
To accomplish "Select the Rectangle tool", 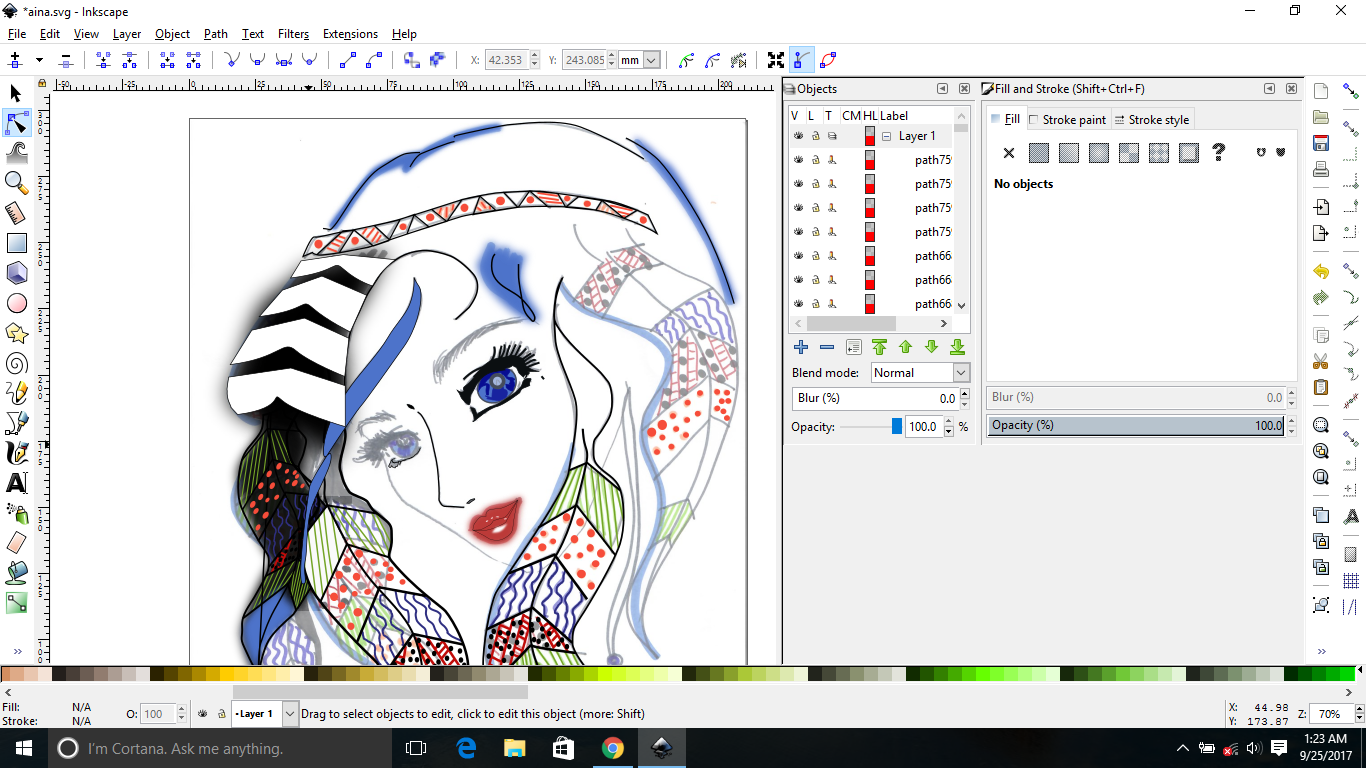I will pos(16,243).
